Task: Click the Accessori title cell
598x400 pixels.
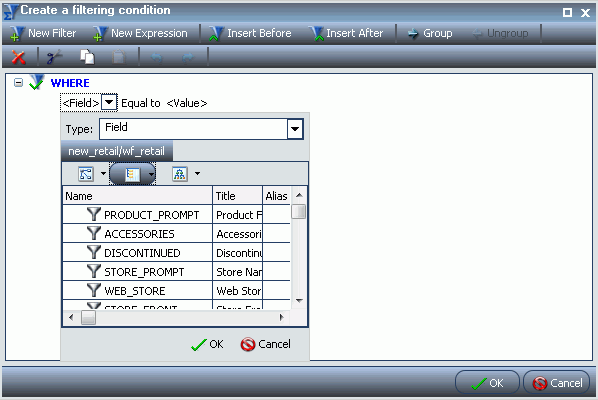Action: tap(238, 234)
